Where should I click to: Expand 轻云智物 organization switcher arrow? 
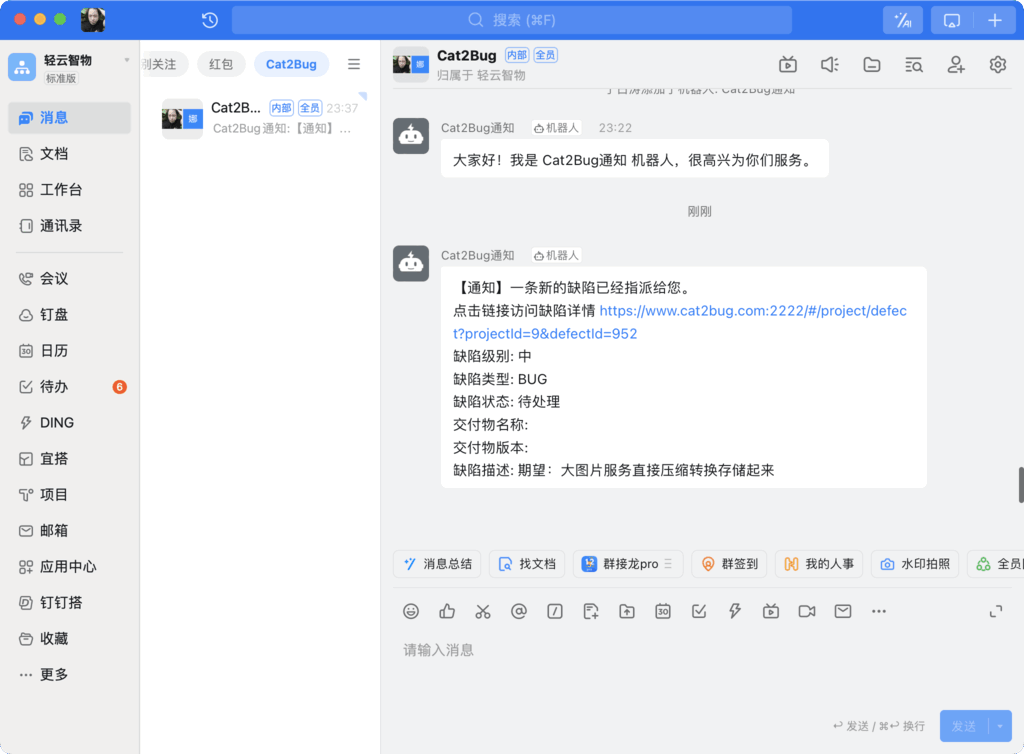coord(127,60)
